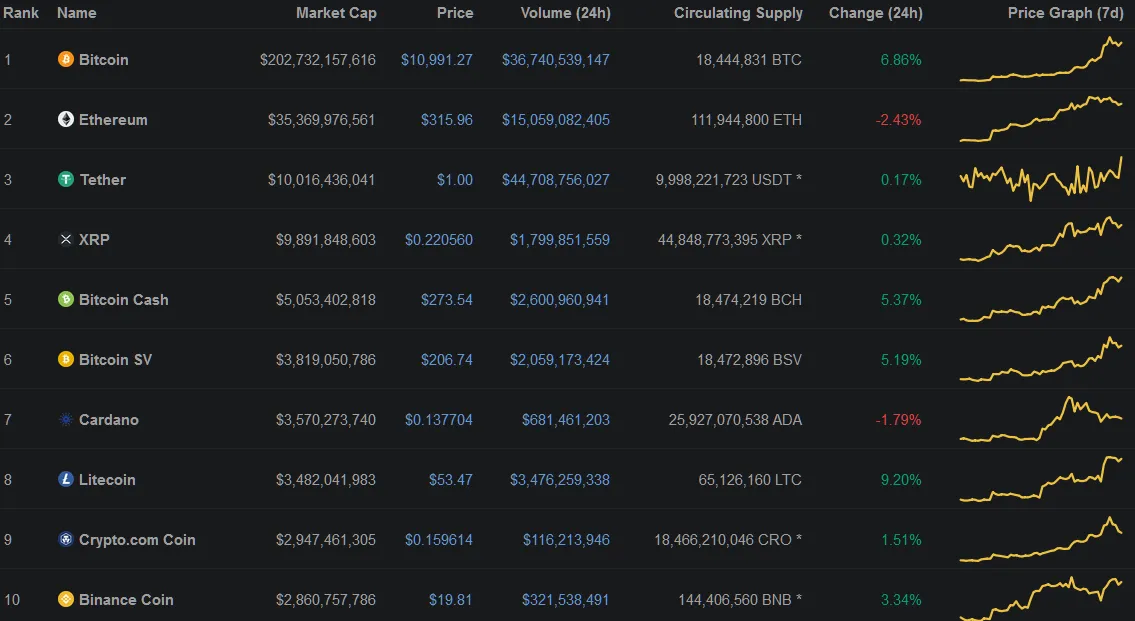This screenshot has width=1135, height=621.
Task: Sort by Change (24h) column header
Action: (x=876, y=13)
